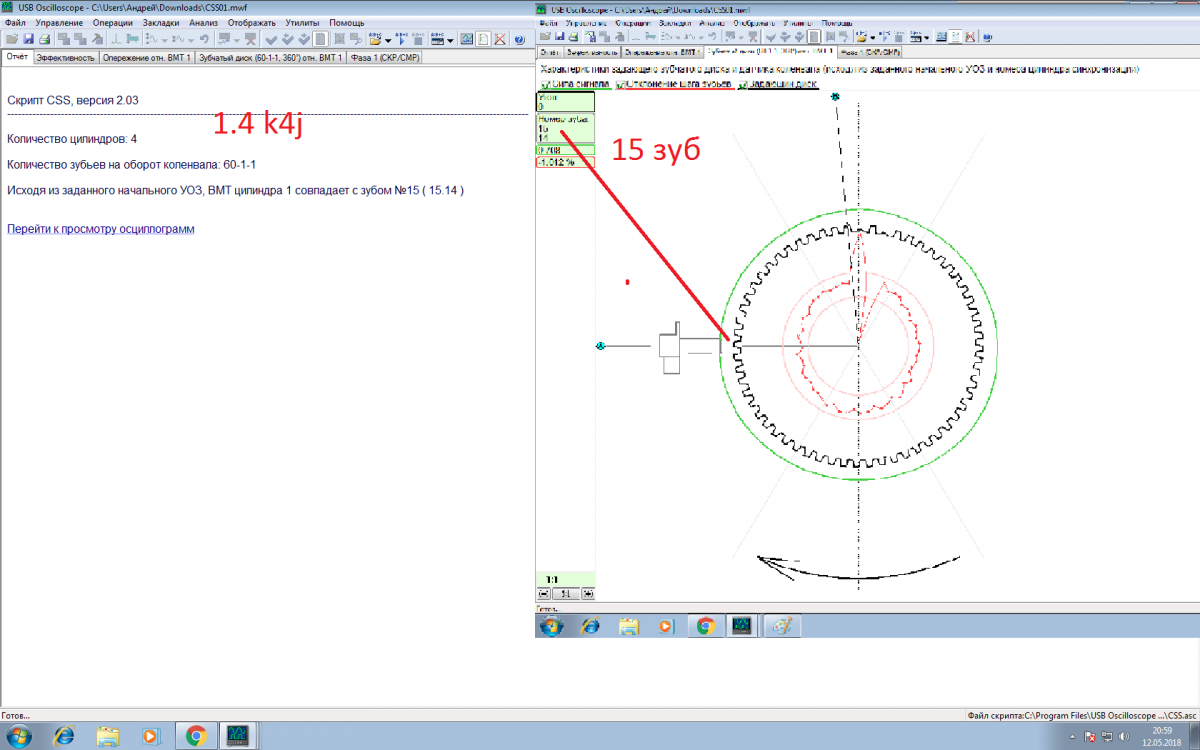Image resolution: width=1200 pixels, height=750 pixels.
Task: Click the Print icon in left toolbar
Action: 44,40
